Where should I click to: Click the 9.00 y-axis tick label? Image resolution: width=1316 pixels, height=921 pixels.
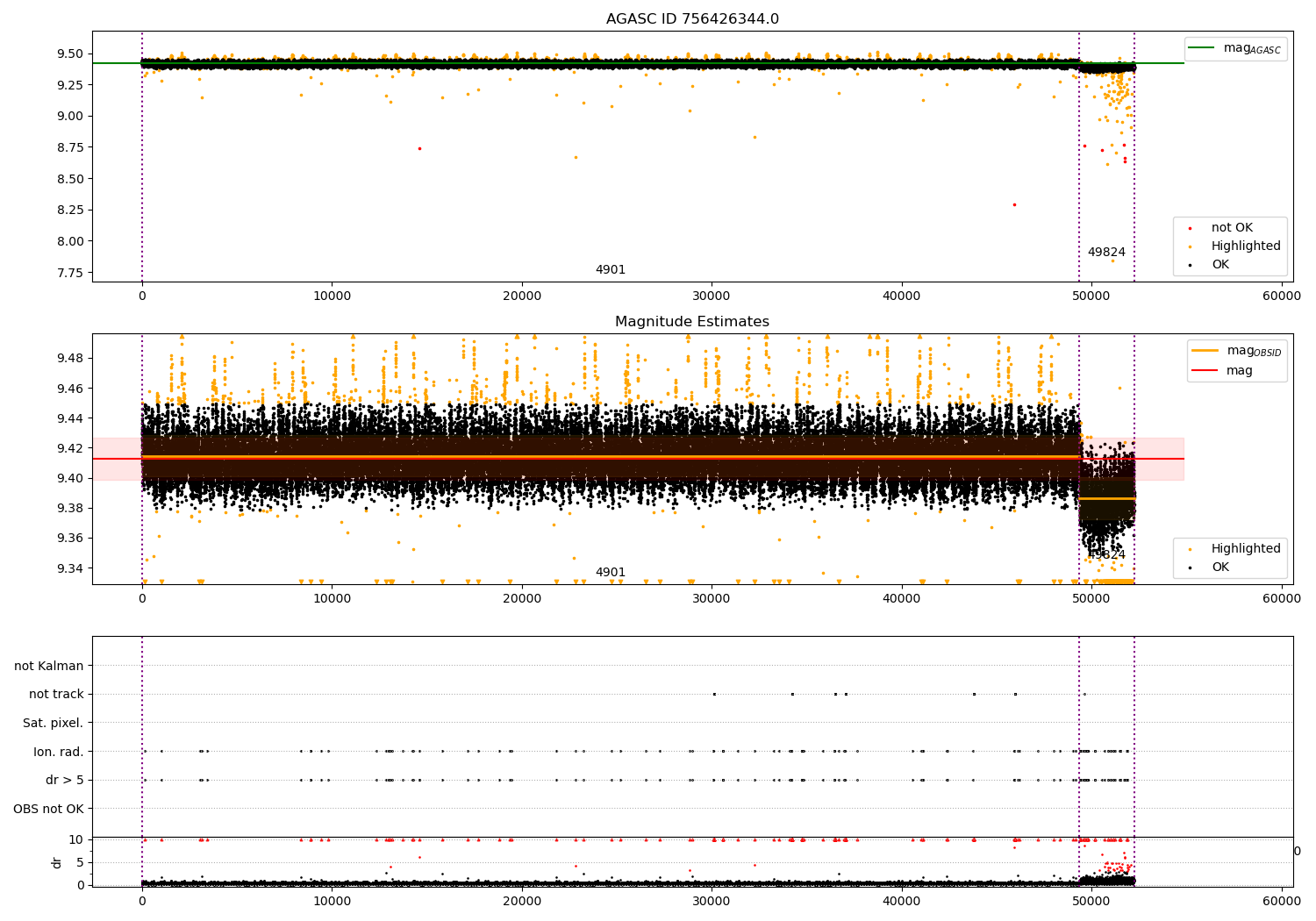[68, 116]
